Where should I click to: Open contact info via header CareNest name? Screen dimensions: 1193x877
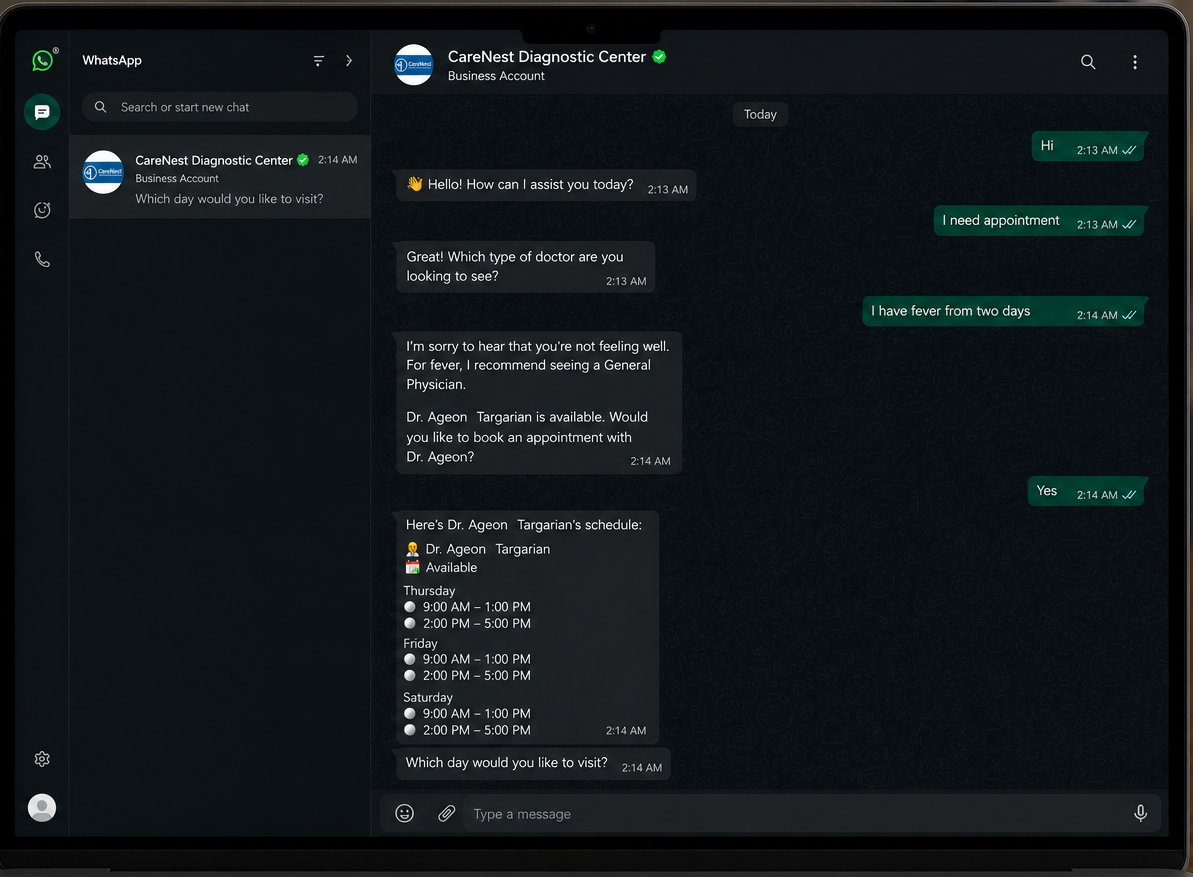pyautogui.click(x=546, y=56)
